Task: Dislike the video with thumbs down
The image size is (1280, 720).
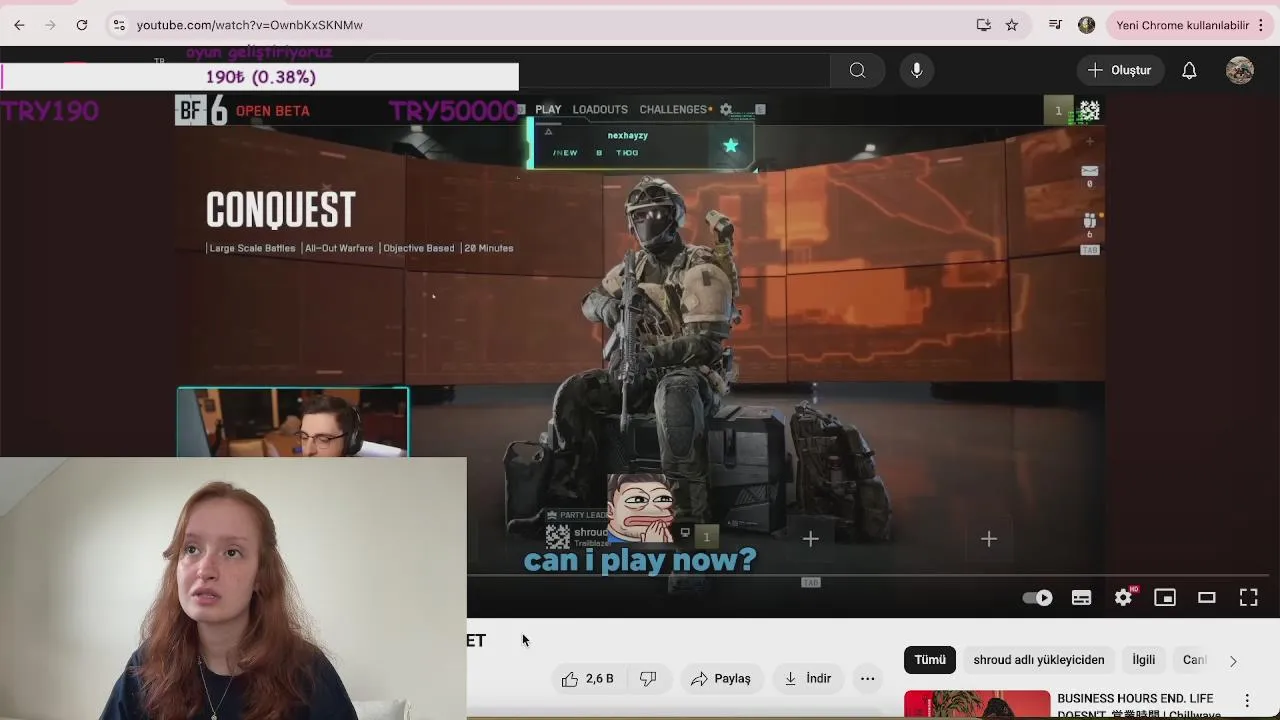Action: click(x=648, y=679)
